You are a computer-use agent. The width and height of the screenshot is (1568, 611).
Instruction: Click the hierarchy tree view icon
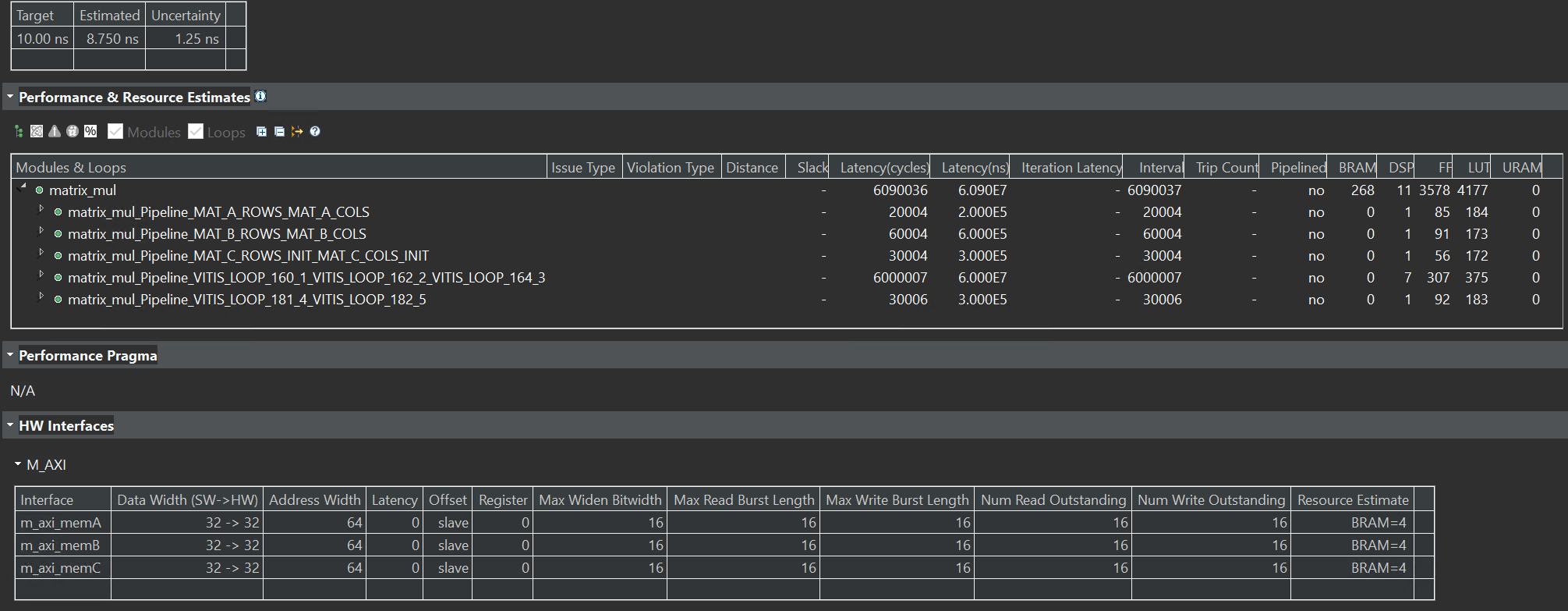click(19, 131)
